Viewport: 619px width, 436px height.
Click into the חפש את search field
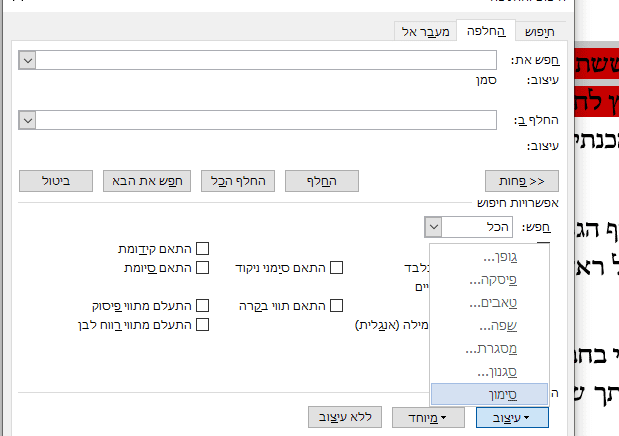click(266, 60)
